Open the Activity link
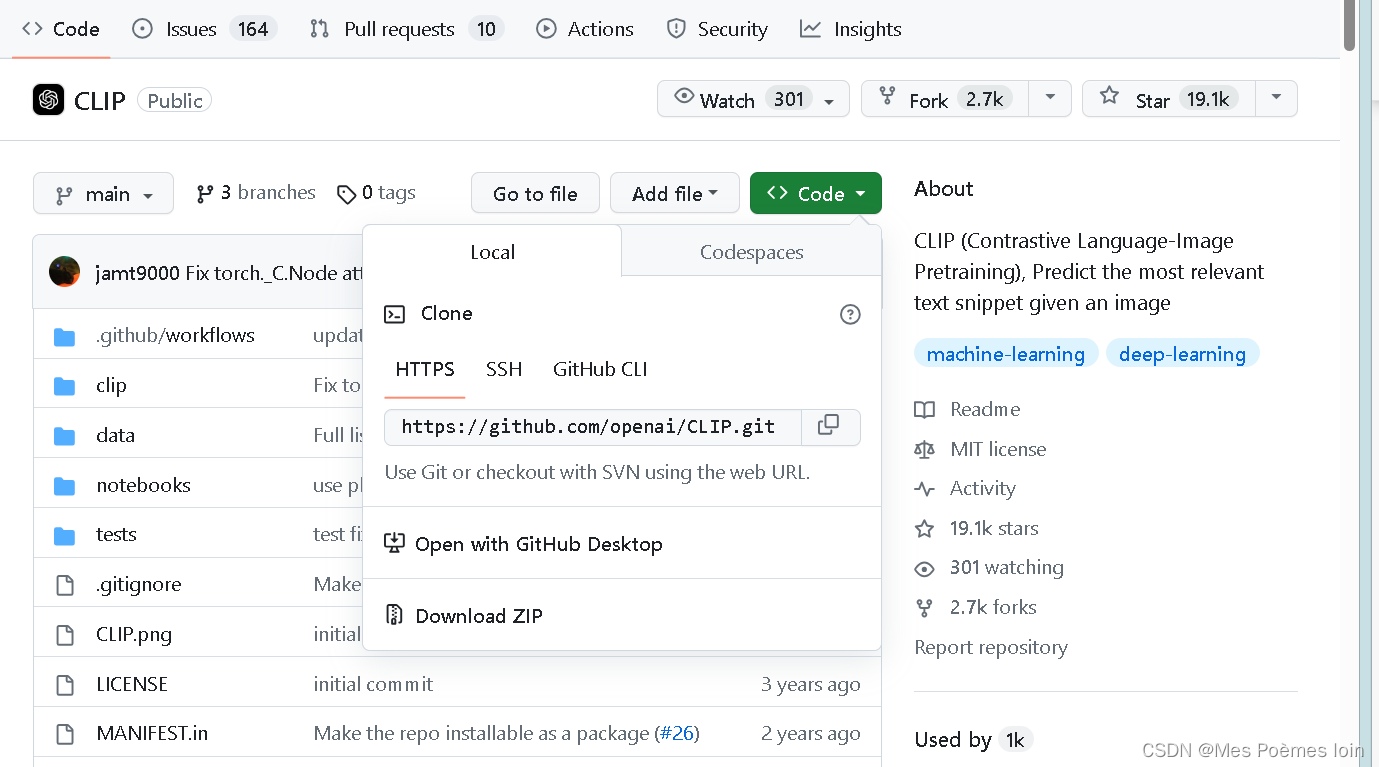The height and width of the screenshot is (767, 1379). pos(965,488)
